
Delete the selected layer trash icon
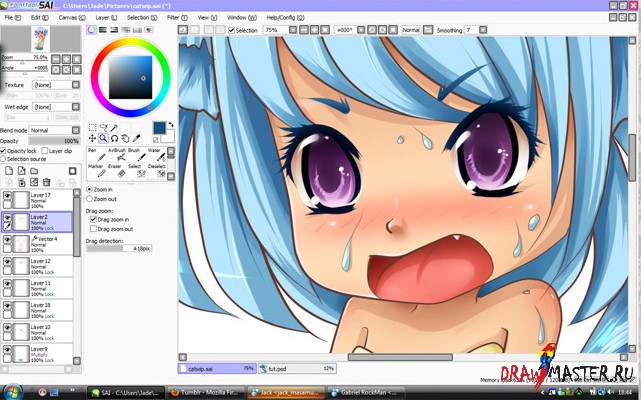(47, 182)
